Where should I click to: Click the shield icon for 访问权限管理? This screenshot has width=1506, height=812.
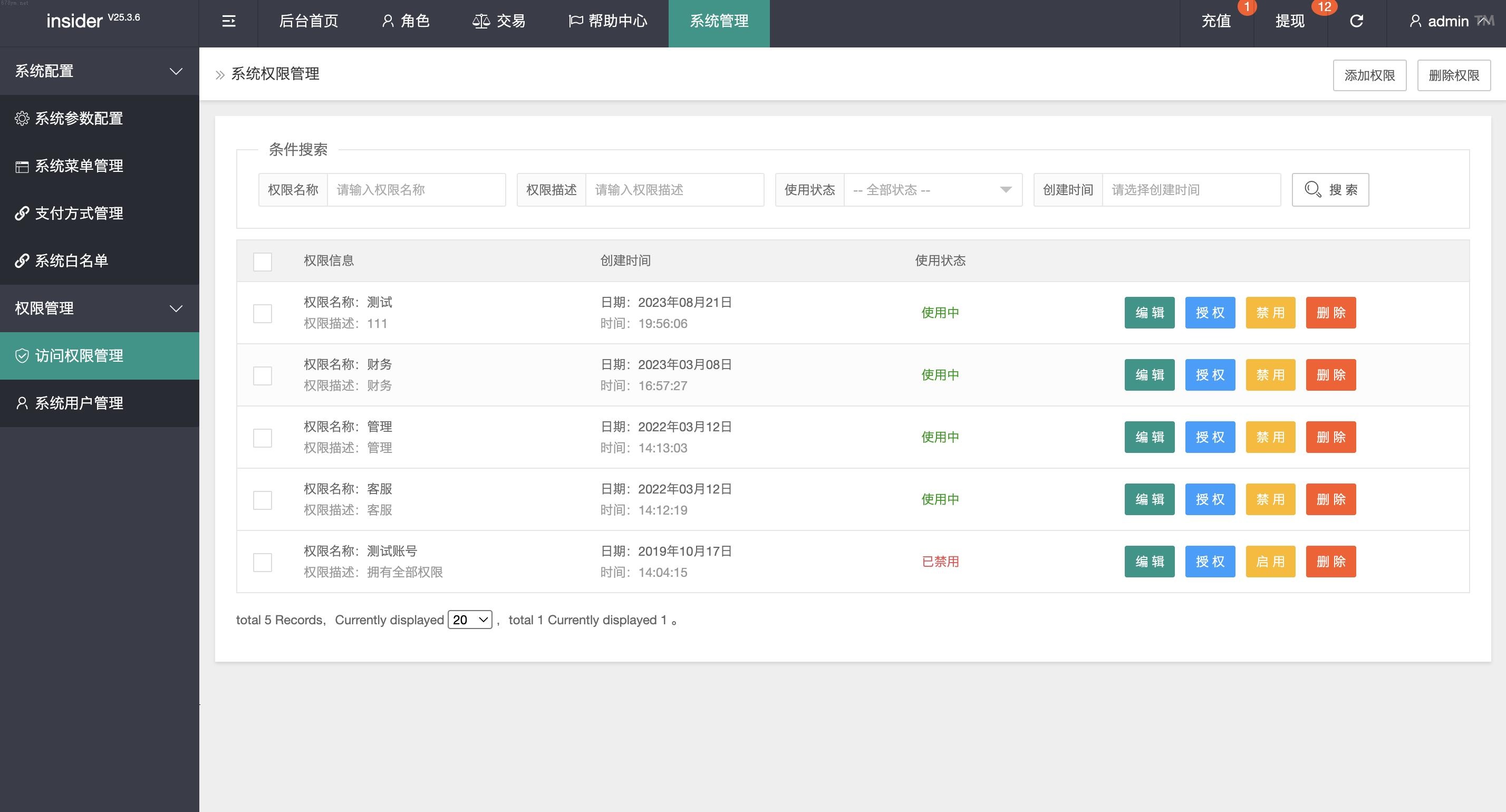coord(22,356)
